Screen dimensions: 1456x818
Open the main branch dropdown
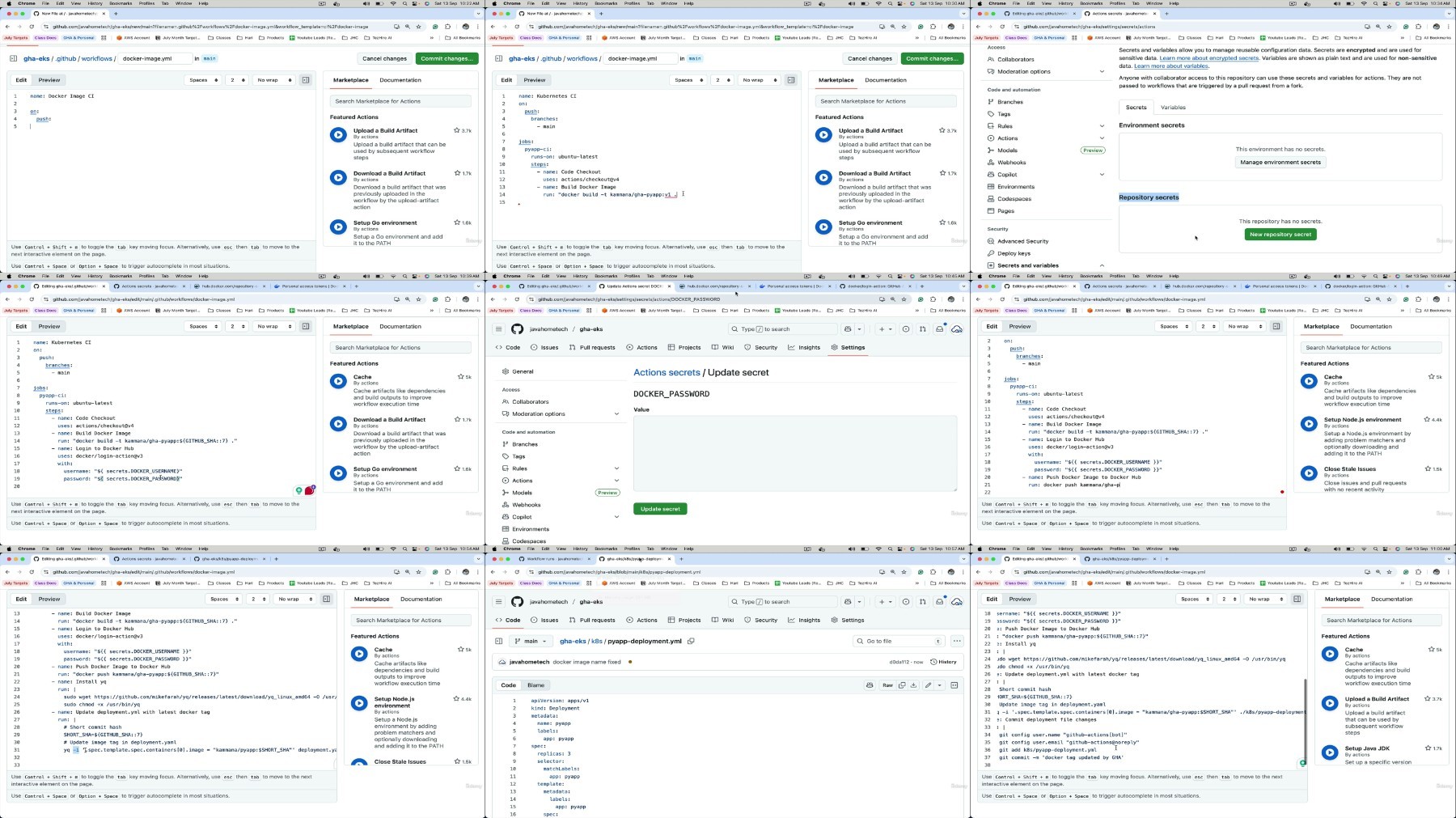pyautogui.click(x=531, y=641)
